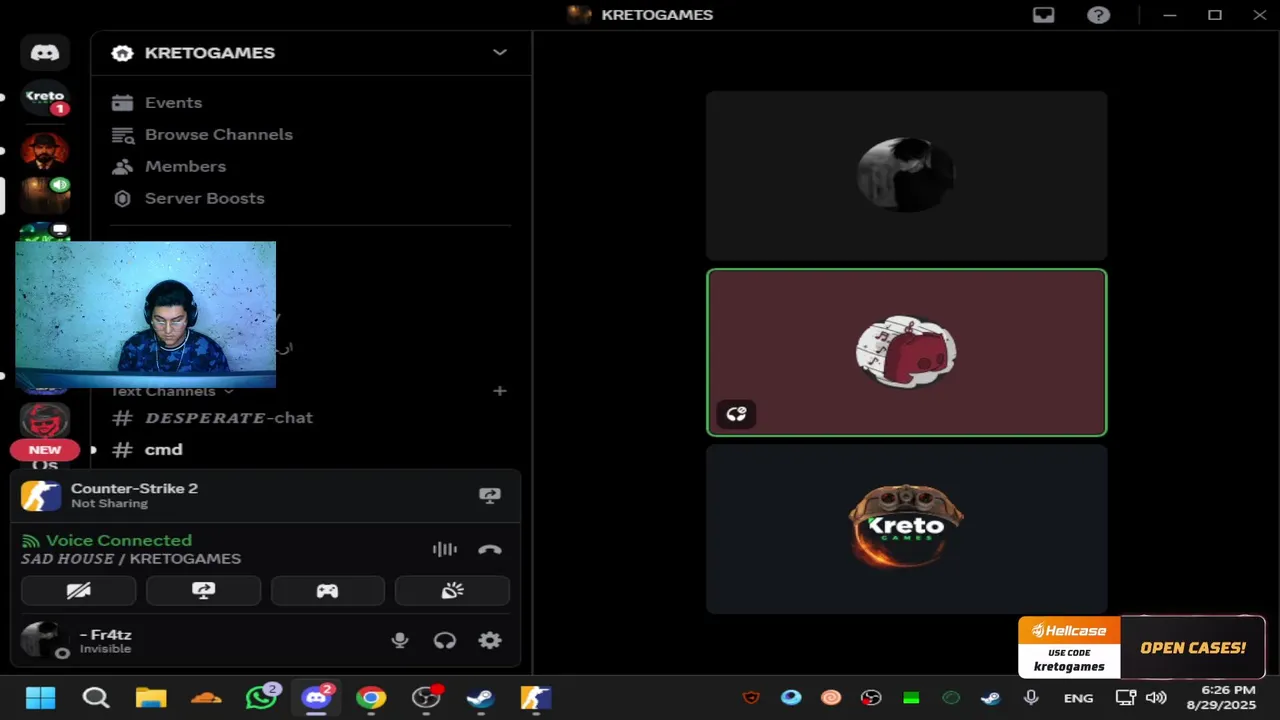Click the webcam overlay of streamer
This screenshot has height=720, width=1280.
coord(145,314)
